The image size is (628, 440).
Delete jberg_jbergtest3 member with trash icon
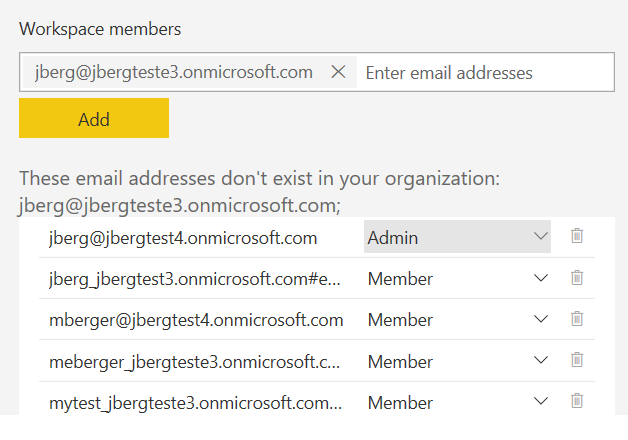pyautogui.click(x=577, y=277)
